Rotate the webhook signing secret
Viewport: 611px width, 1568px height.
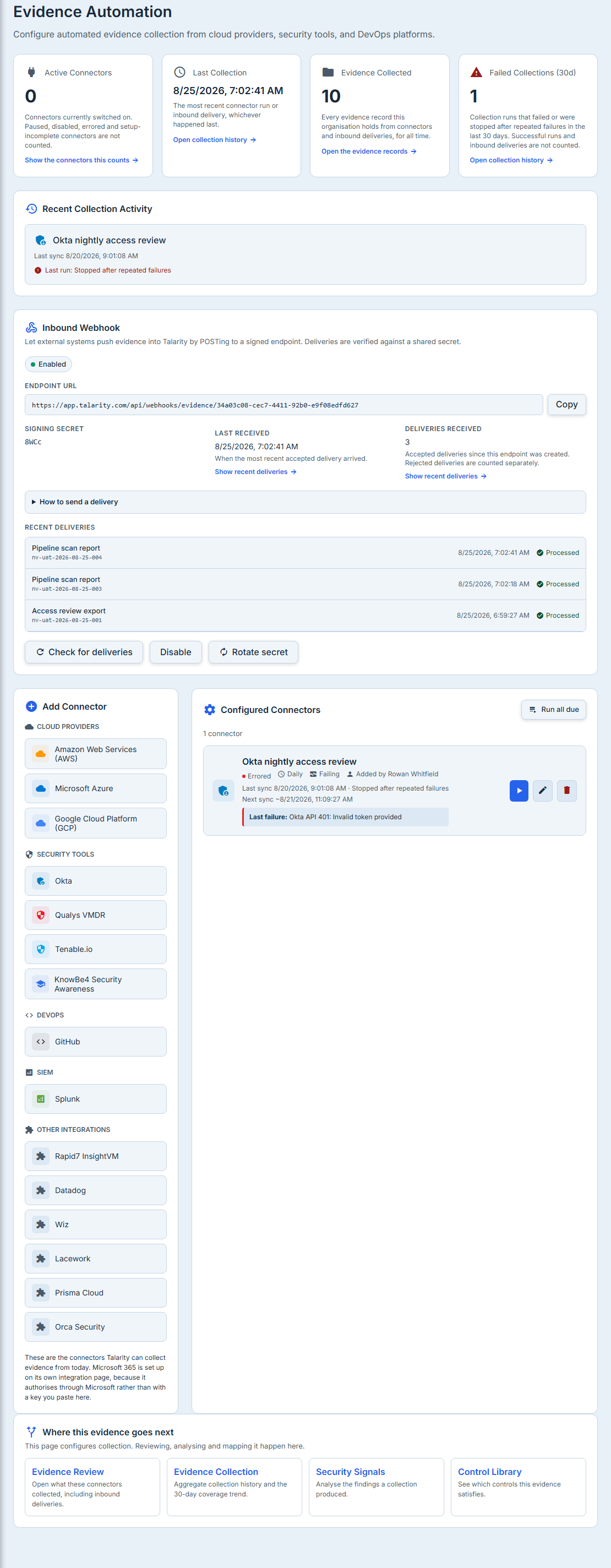click(253, 652)
